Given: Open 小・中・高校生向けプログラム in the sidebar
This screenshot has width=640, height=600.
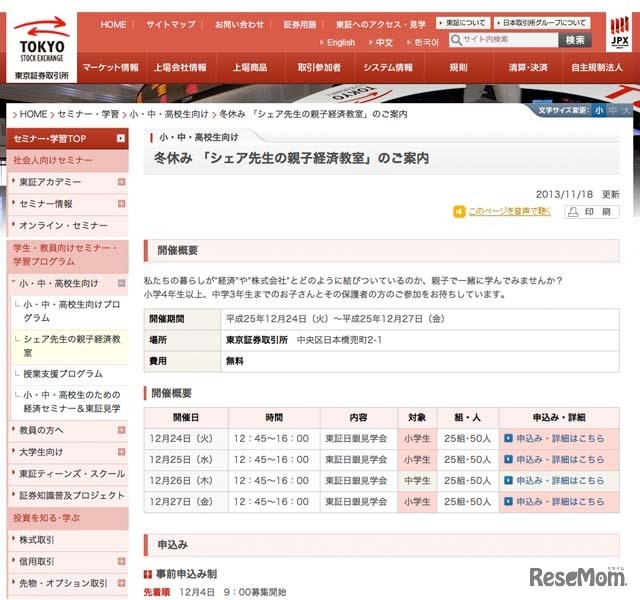Looking at the screenshot, I should coord(71,311).
